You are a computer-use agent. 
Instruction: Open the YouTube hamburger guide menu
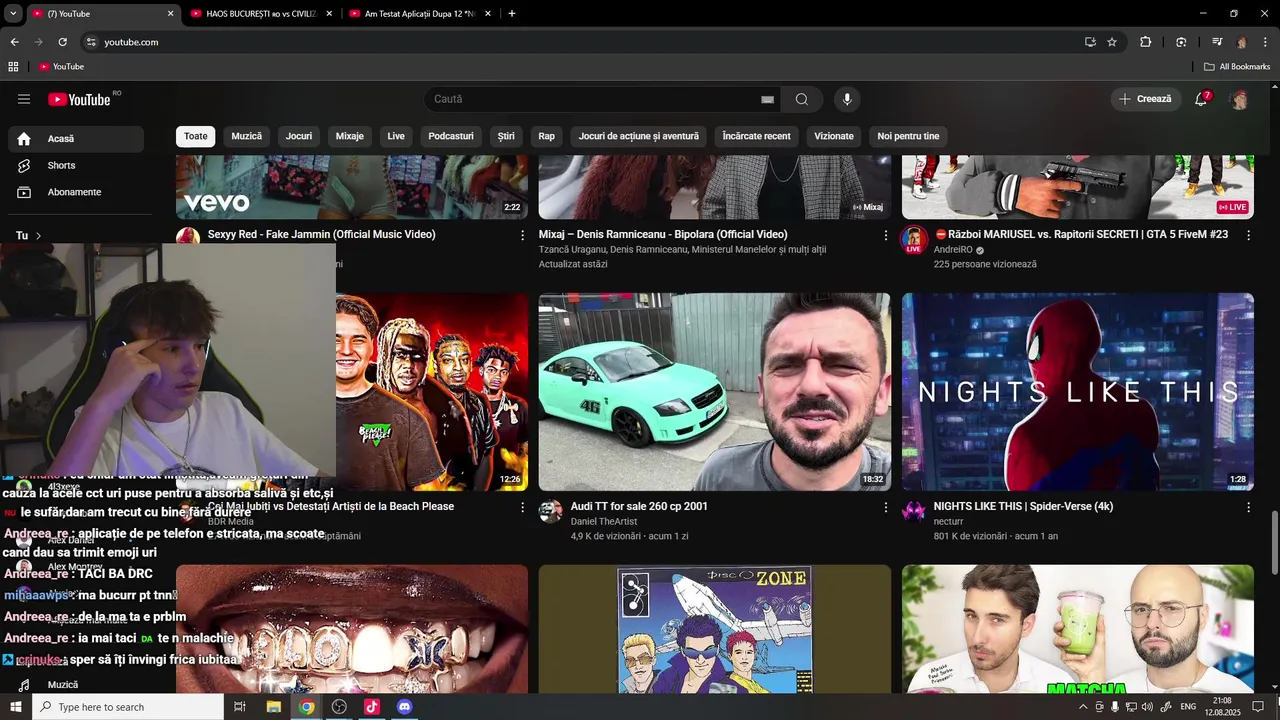(x=24, y=99)
